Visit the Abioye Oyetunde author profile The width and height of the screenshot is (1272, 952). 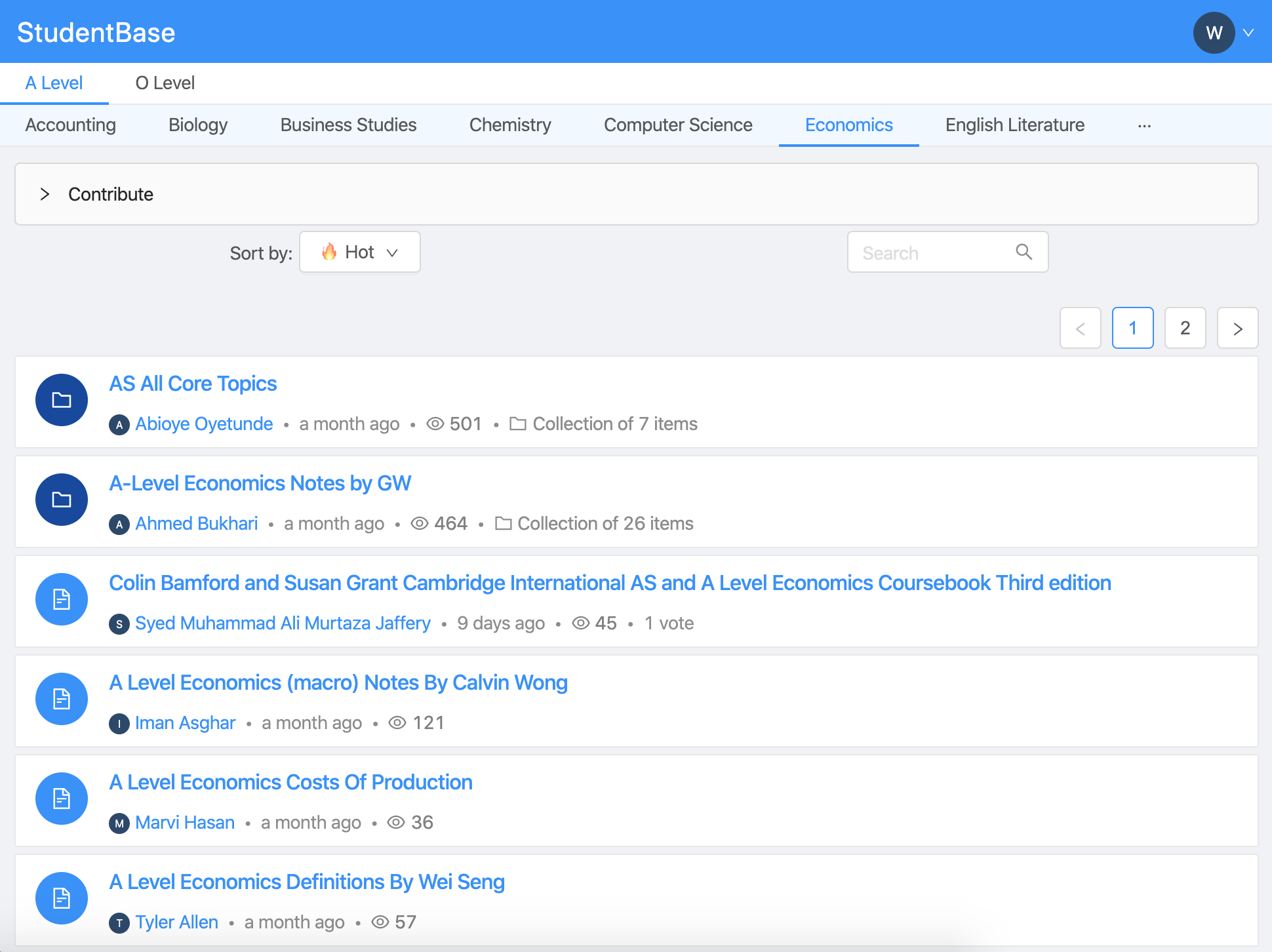click(204, 424)
